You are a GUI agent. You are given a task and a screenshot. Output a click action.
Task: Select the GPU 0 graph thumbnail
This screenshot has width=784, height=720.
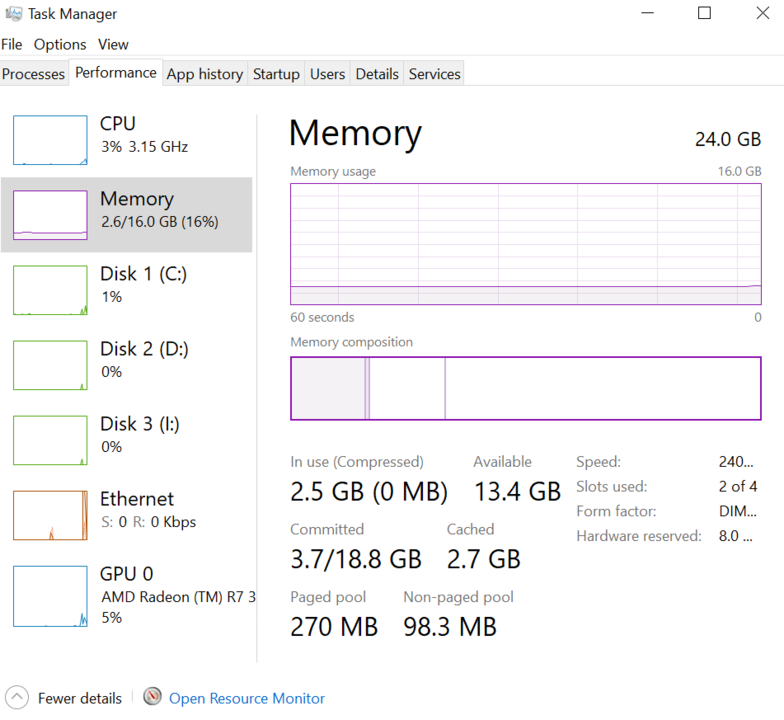(50, 596)
